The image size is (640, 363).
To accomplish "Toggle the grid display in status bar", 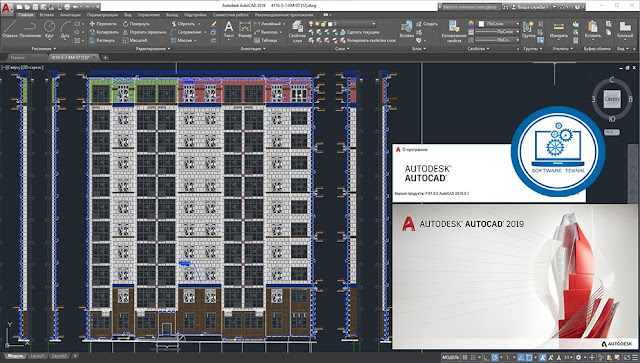I will point(464,358).
